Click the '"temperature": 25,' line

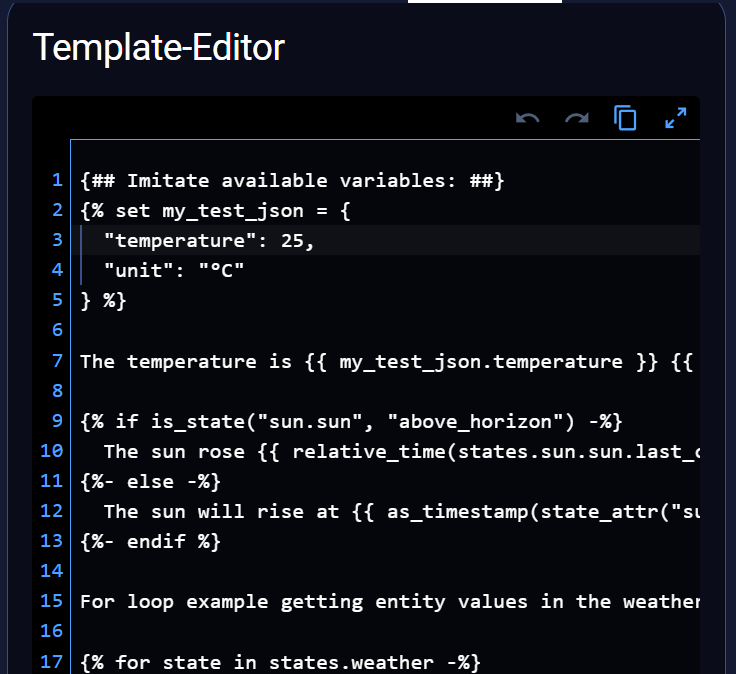point(209,241)
